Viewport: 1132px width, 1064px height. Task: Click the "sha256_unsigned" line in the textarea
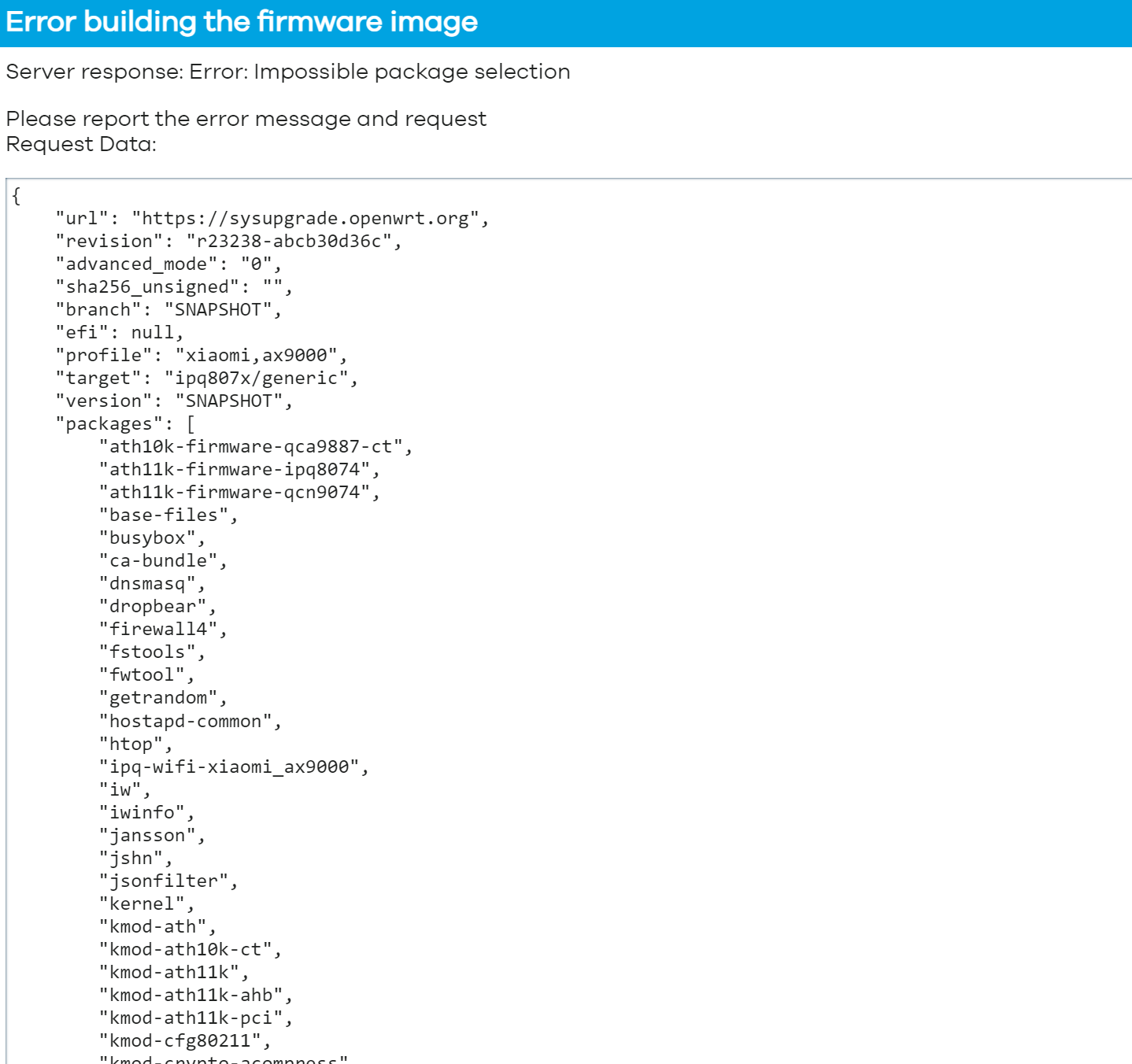[x=173, y=287]
